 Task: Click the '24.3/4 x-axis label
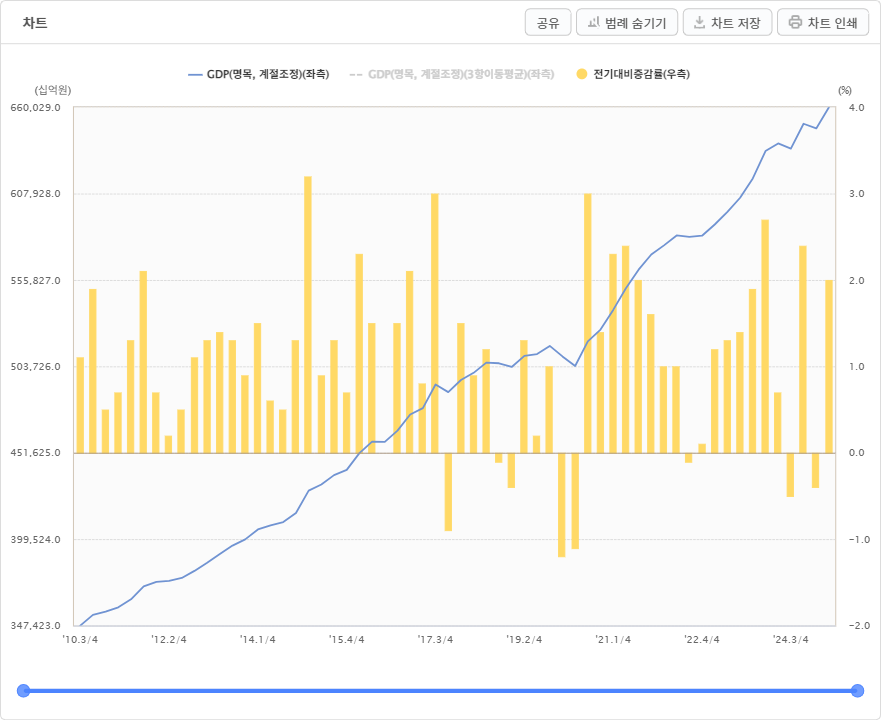pos(791,640)
